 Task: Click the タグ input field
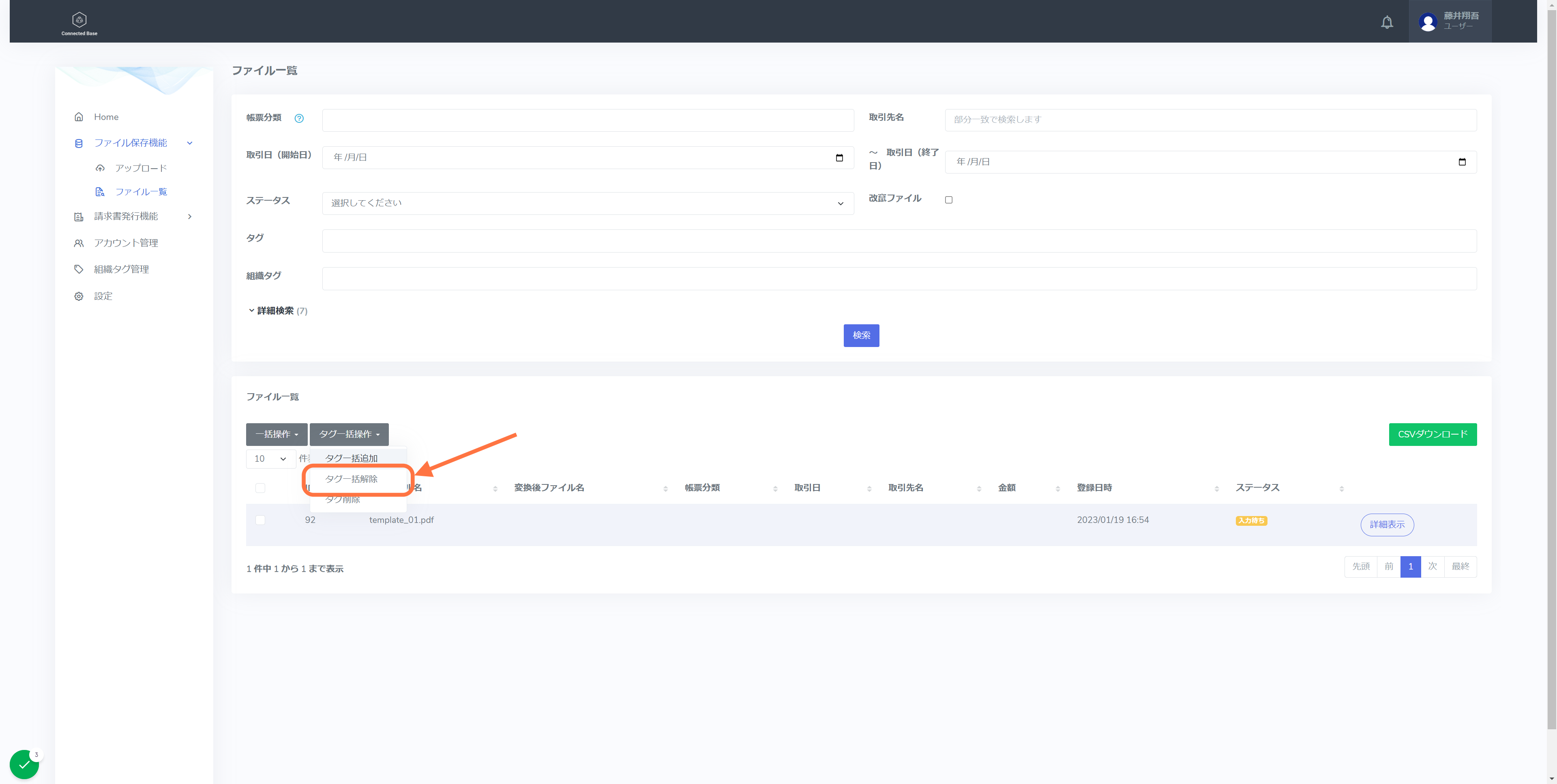[899, 240]
